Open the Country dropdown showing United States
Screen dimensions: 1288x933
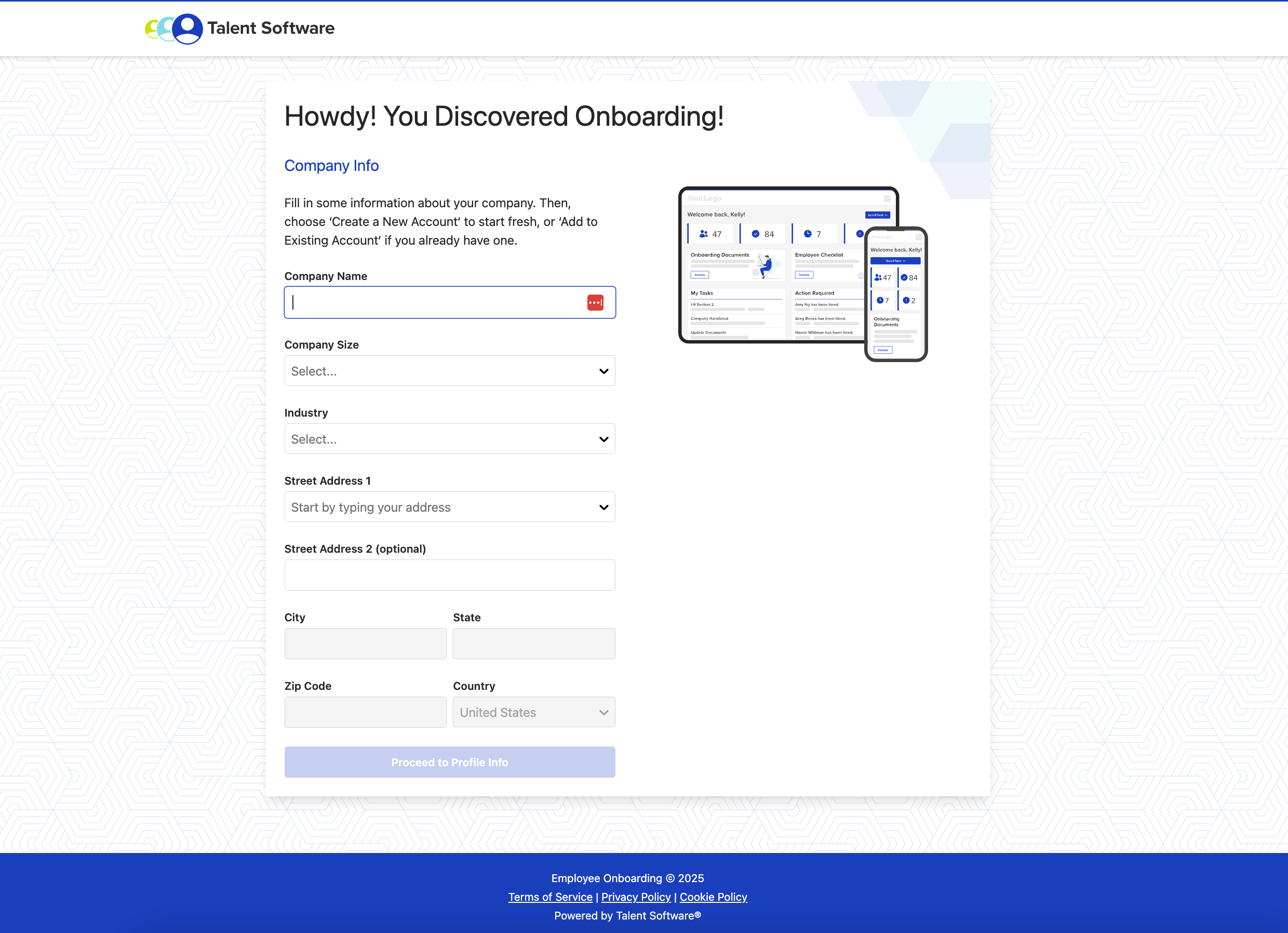(522, 713)
